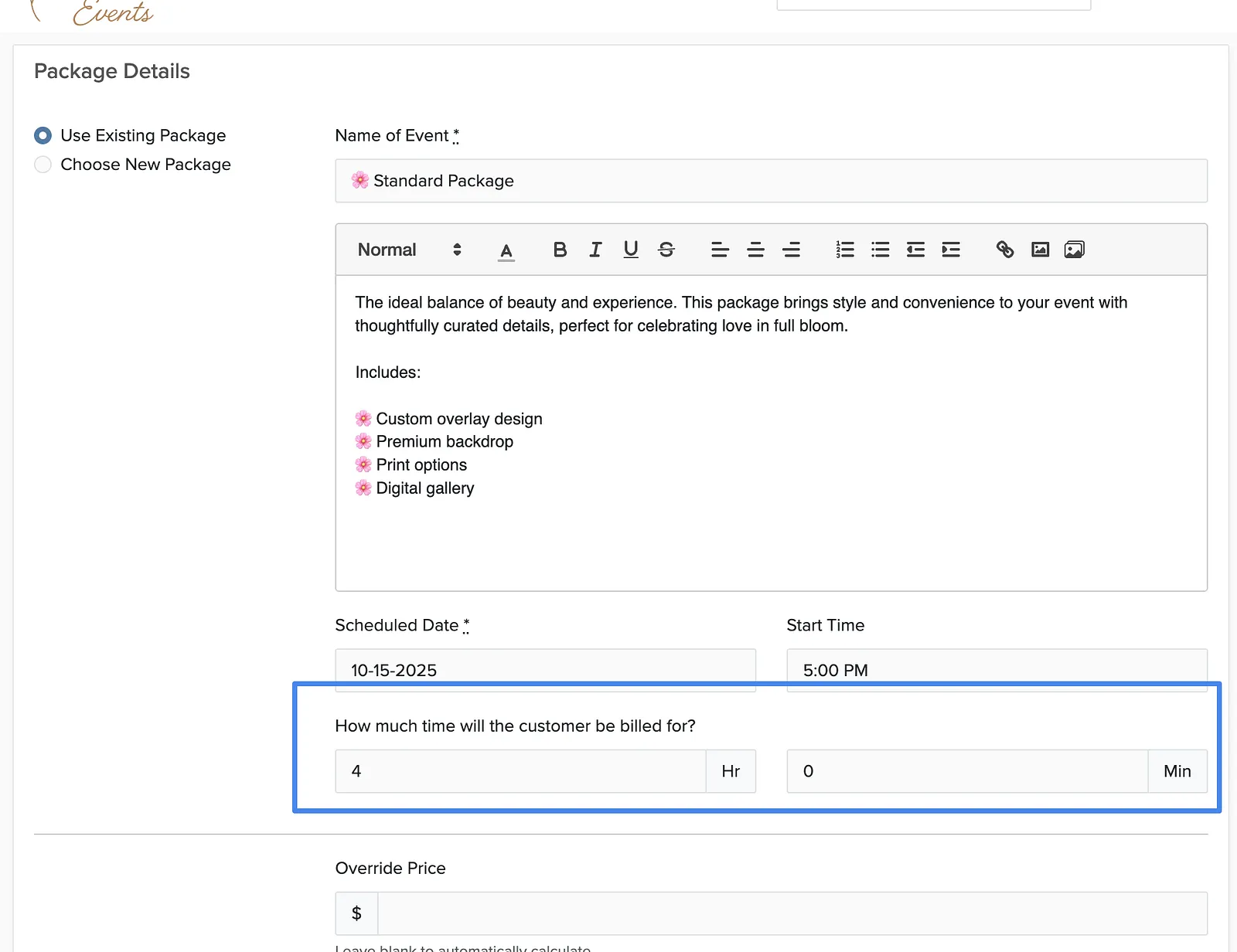The width and height of the screenshot is (1237, 952).
Task: Select Use Existing Package option
Action: tap(43, 135)
